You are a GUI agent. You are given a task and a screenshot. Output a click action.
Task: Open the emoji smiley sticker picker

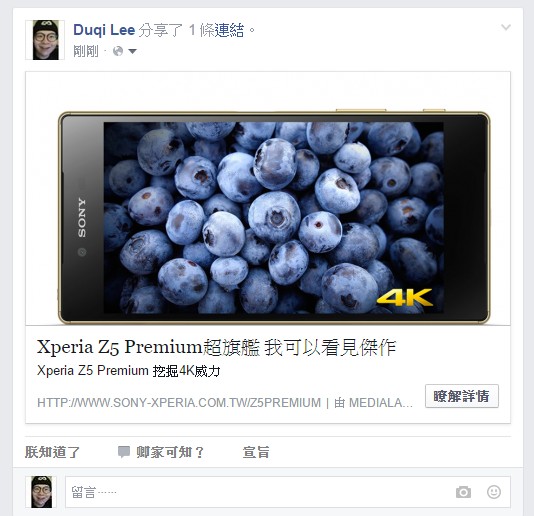click(494, 492)
